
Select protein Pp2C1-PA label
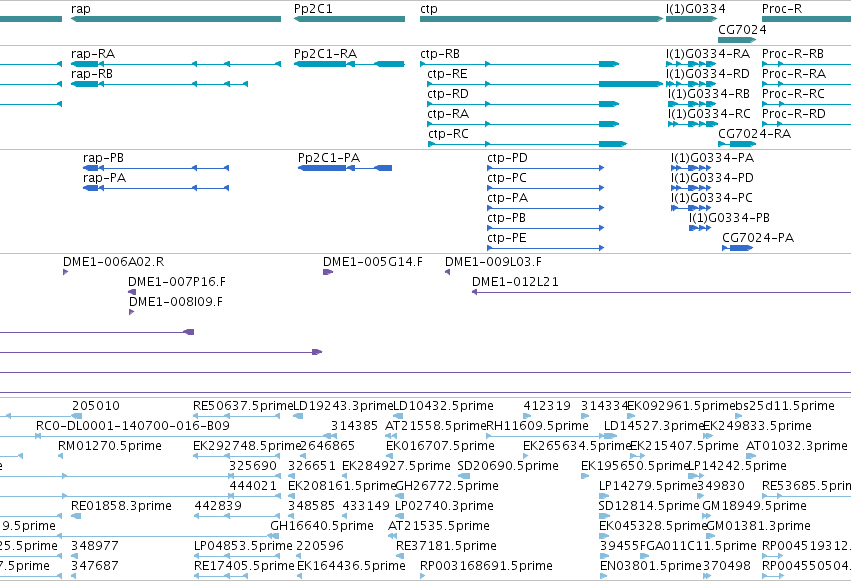329,158
